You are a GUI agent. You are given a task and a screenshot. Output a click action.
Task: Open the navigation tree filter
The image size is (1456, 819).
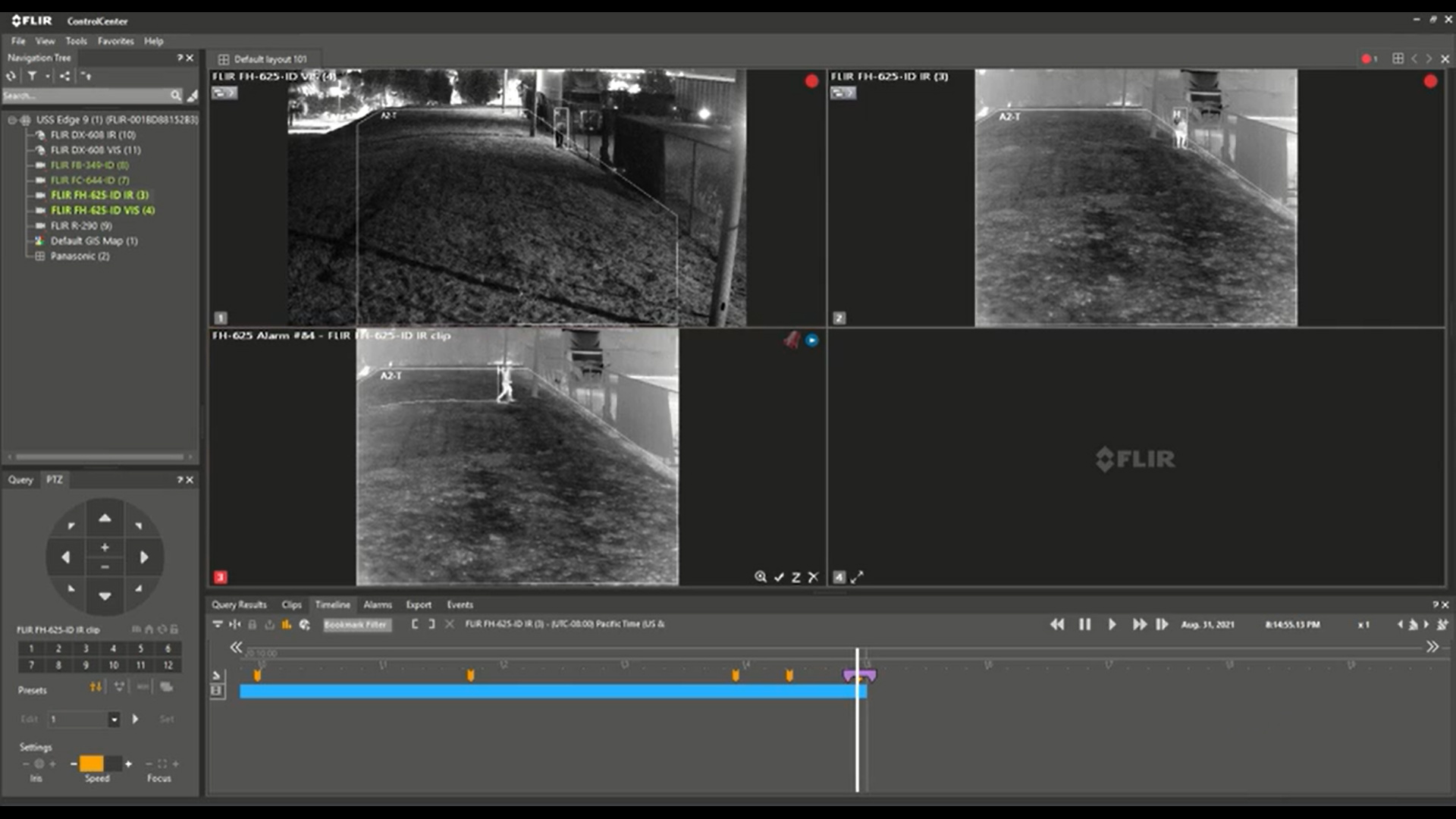pos(32,76)
